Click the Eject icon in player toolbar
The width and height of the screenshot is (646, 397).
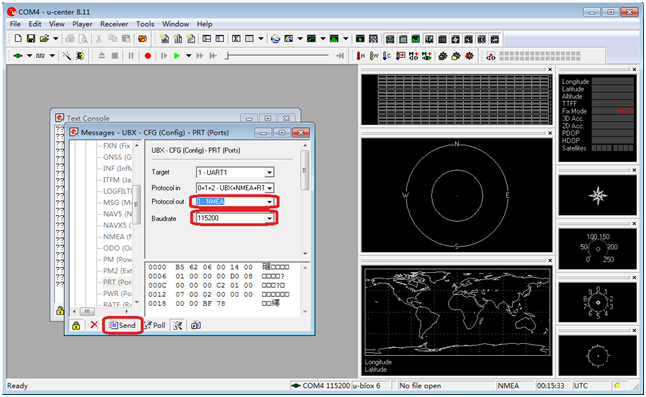(102, 56)
